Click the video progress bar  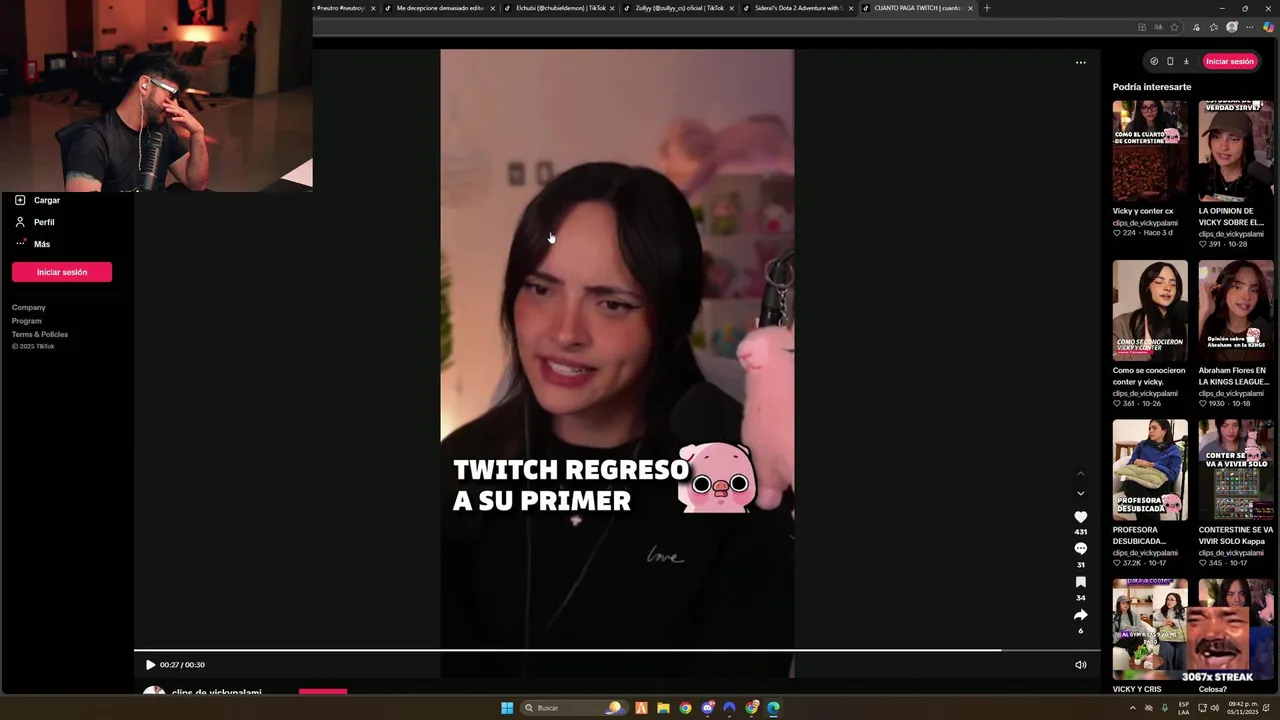click(617, 650)
